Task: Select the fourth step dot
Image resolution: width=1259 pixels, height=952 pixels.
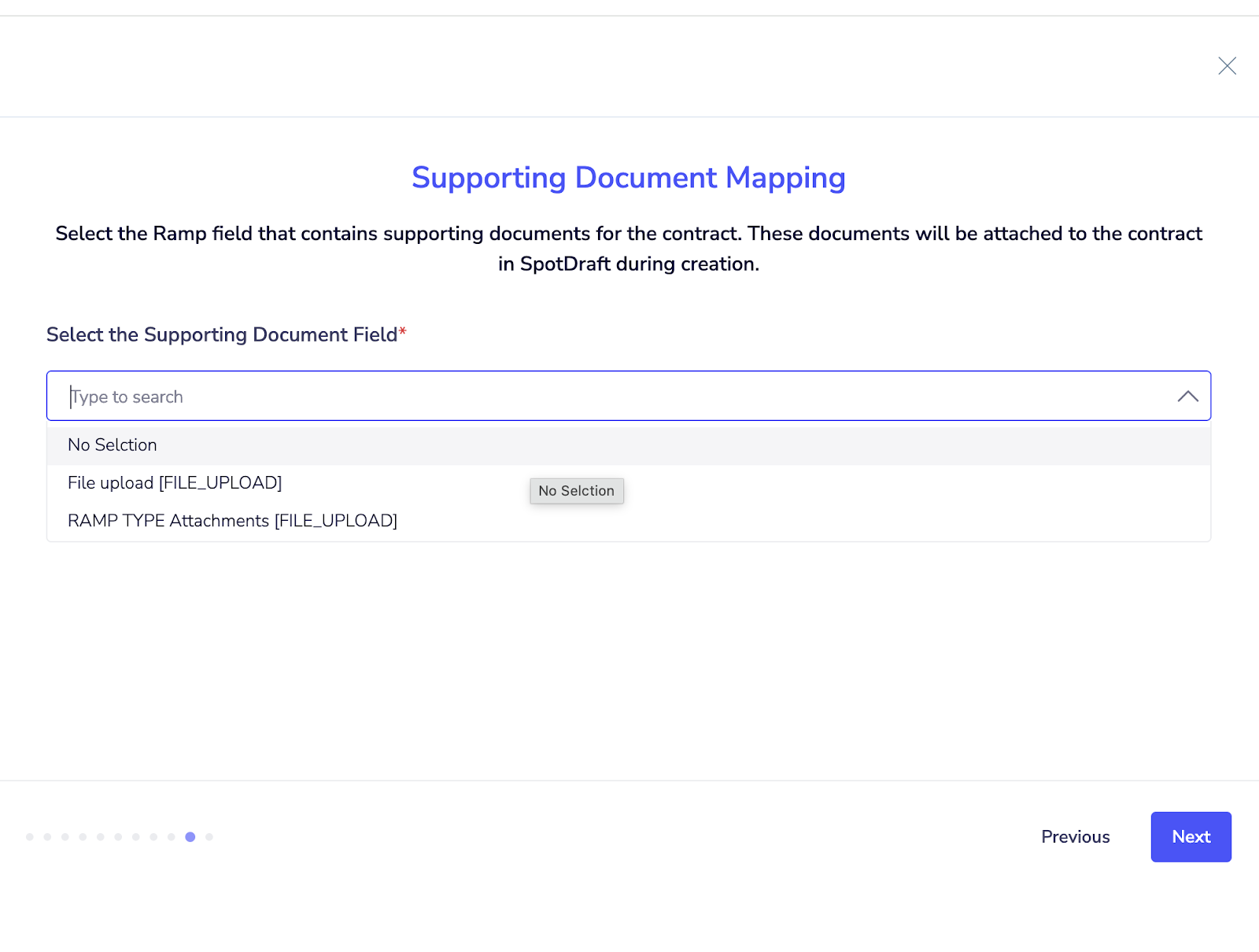Action: pos(83,837)
